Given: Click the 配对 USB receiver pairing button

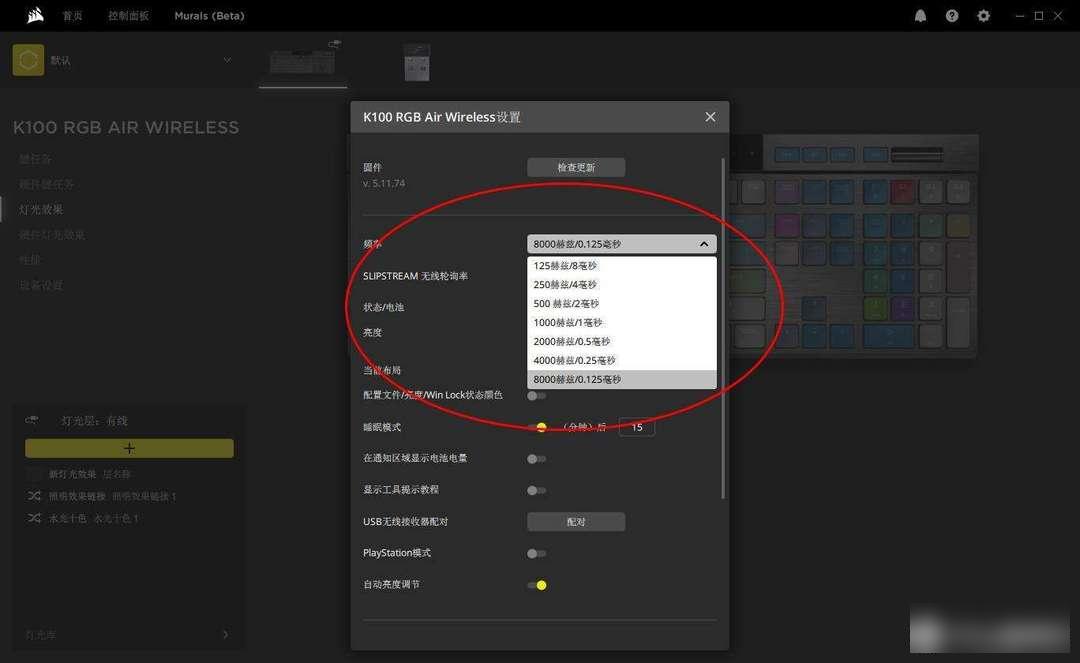Looking at the screenshot, I should click(576, 522).
